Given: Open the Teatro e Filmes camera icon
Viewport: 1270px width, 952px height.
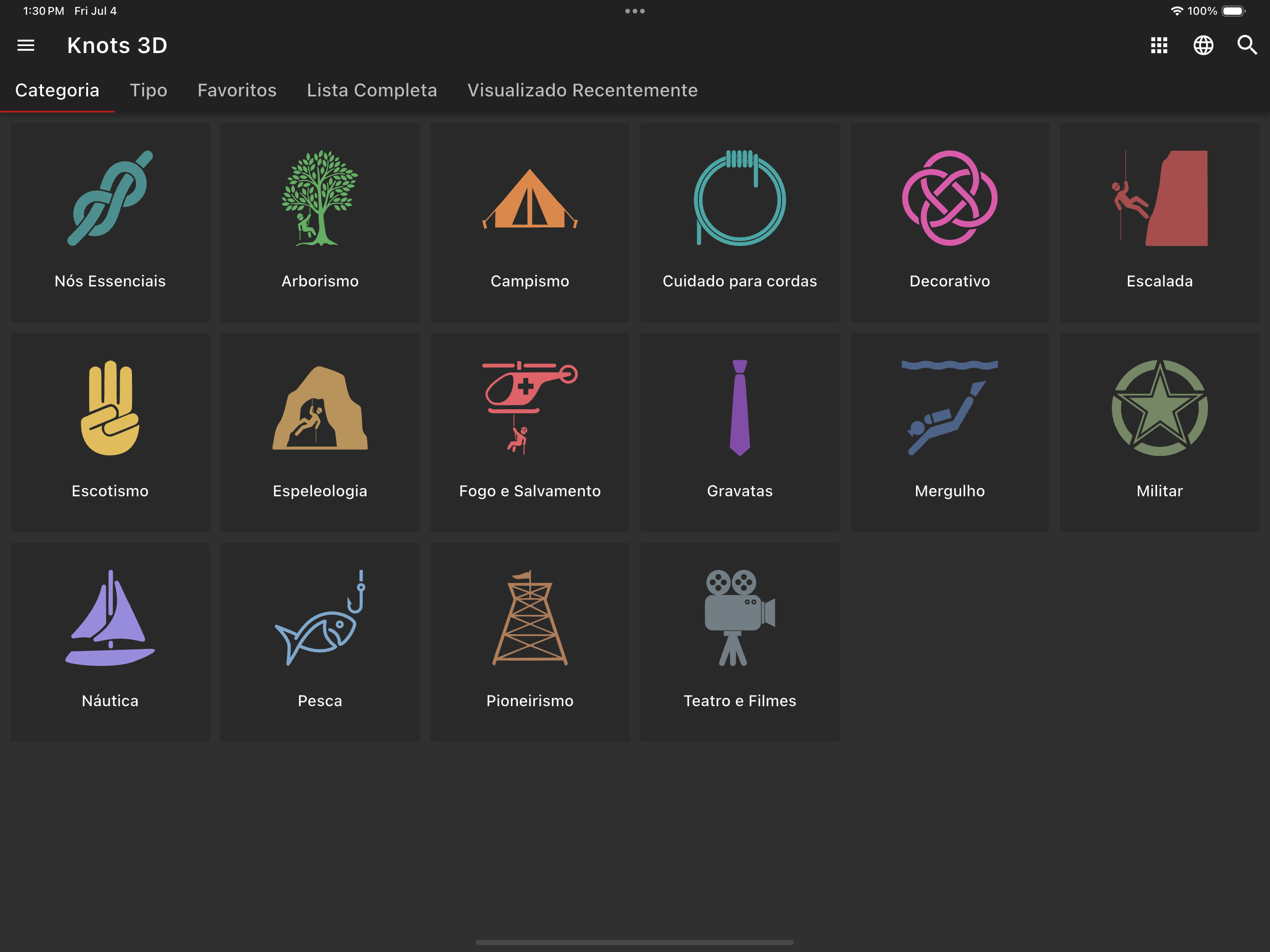Looking at the screenshot, I should 739,618.
